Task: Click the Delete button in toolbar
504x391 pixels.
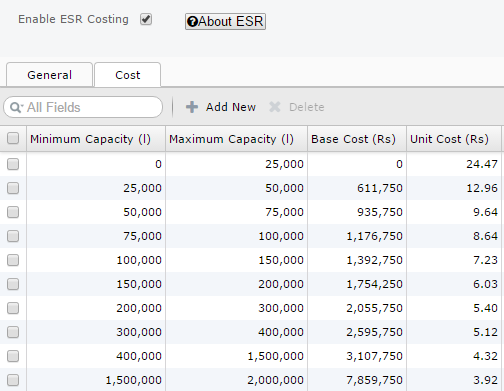Action: pos(297,107)
